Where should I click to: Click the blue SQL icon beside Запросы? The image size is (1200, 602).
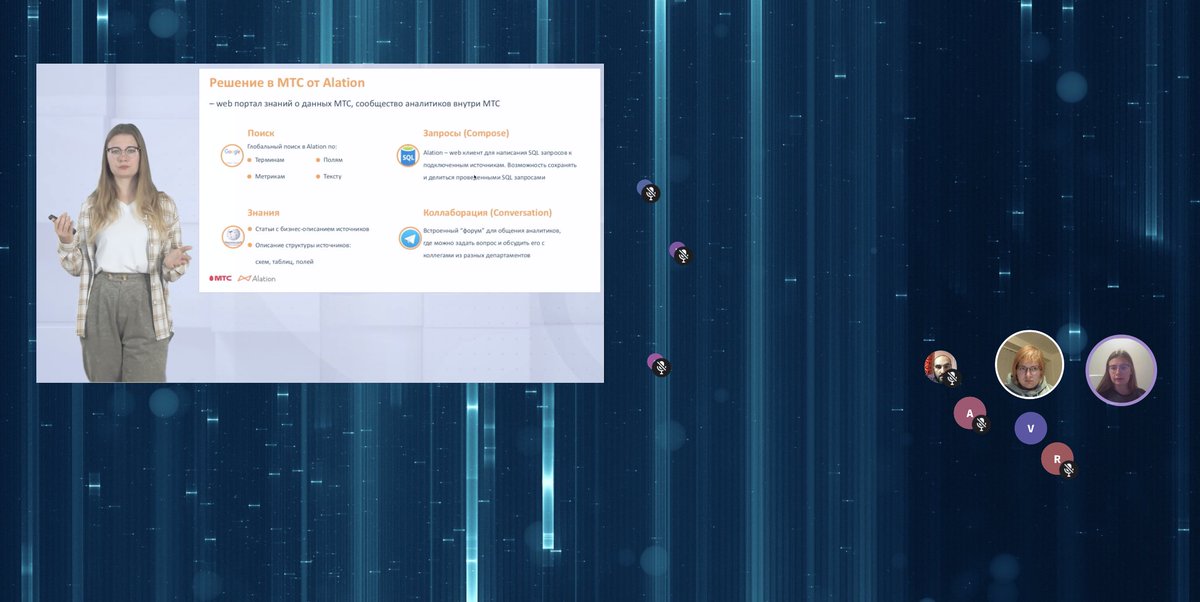coord(408,156)
